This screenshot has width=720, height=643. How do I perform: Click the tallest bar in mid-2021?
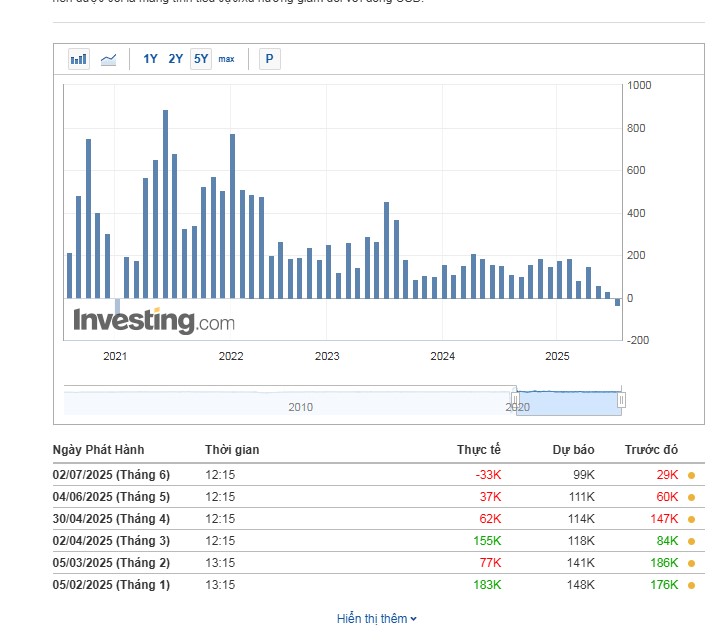[165, 204]
